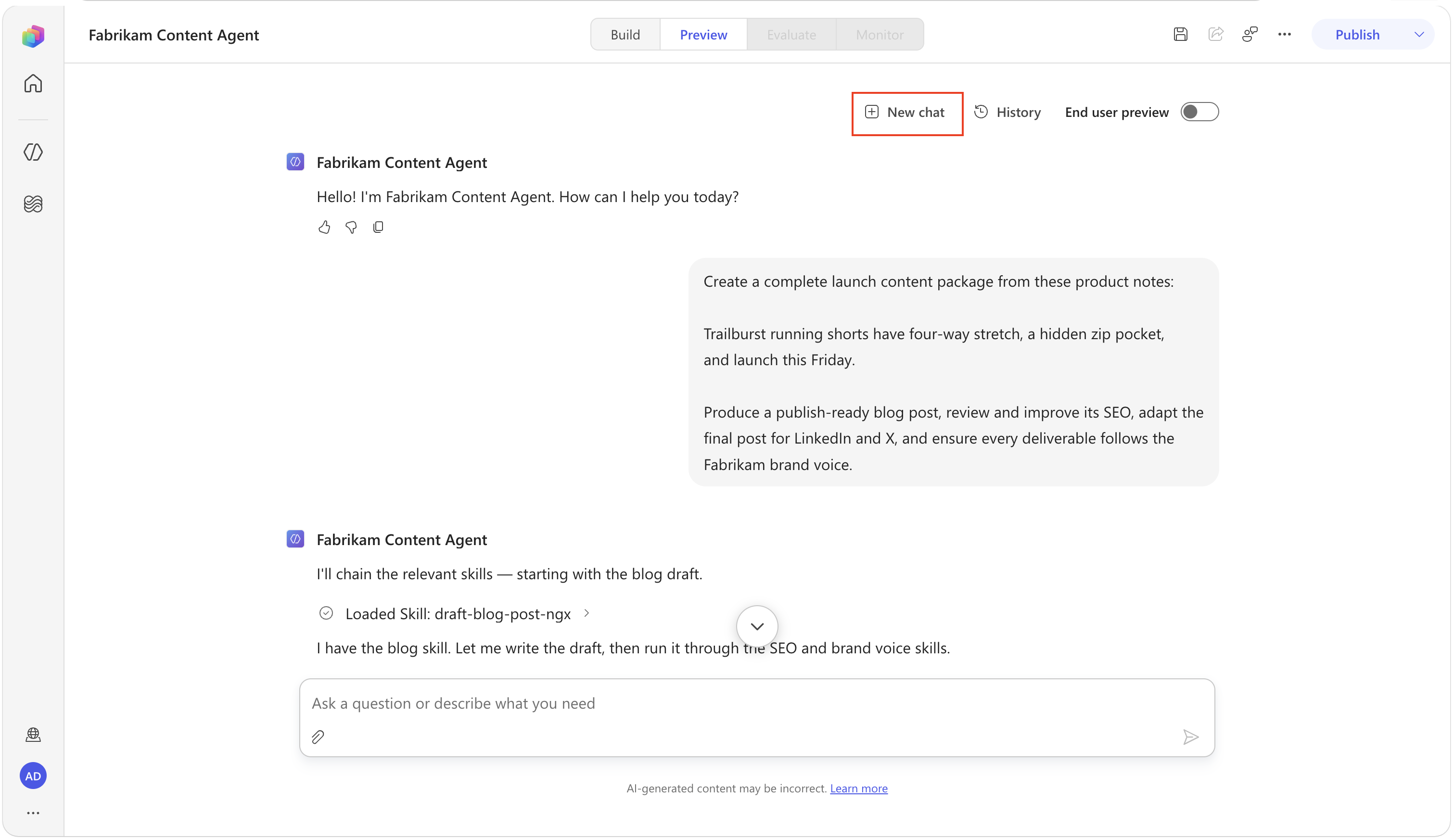1454x840 pixels.
Task: Open the Evaluate tab
Action: tap(791, 35)
